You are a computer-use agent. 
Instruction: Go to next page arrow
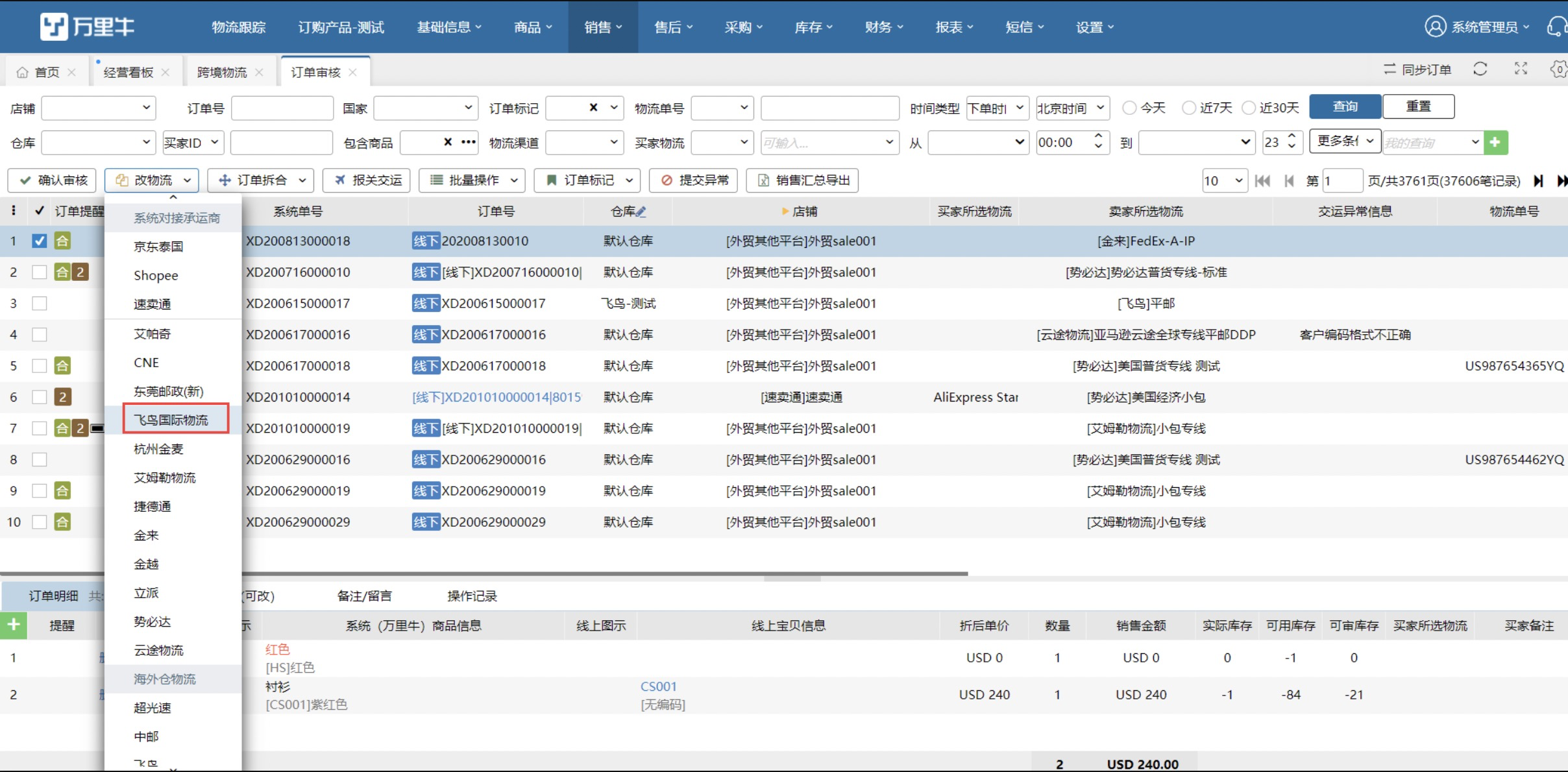pos(1538,181)
